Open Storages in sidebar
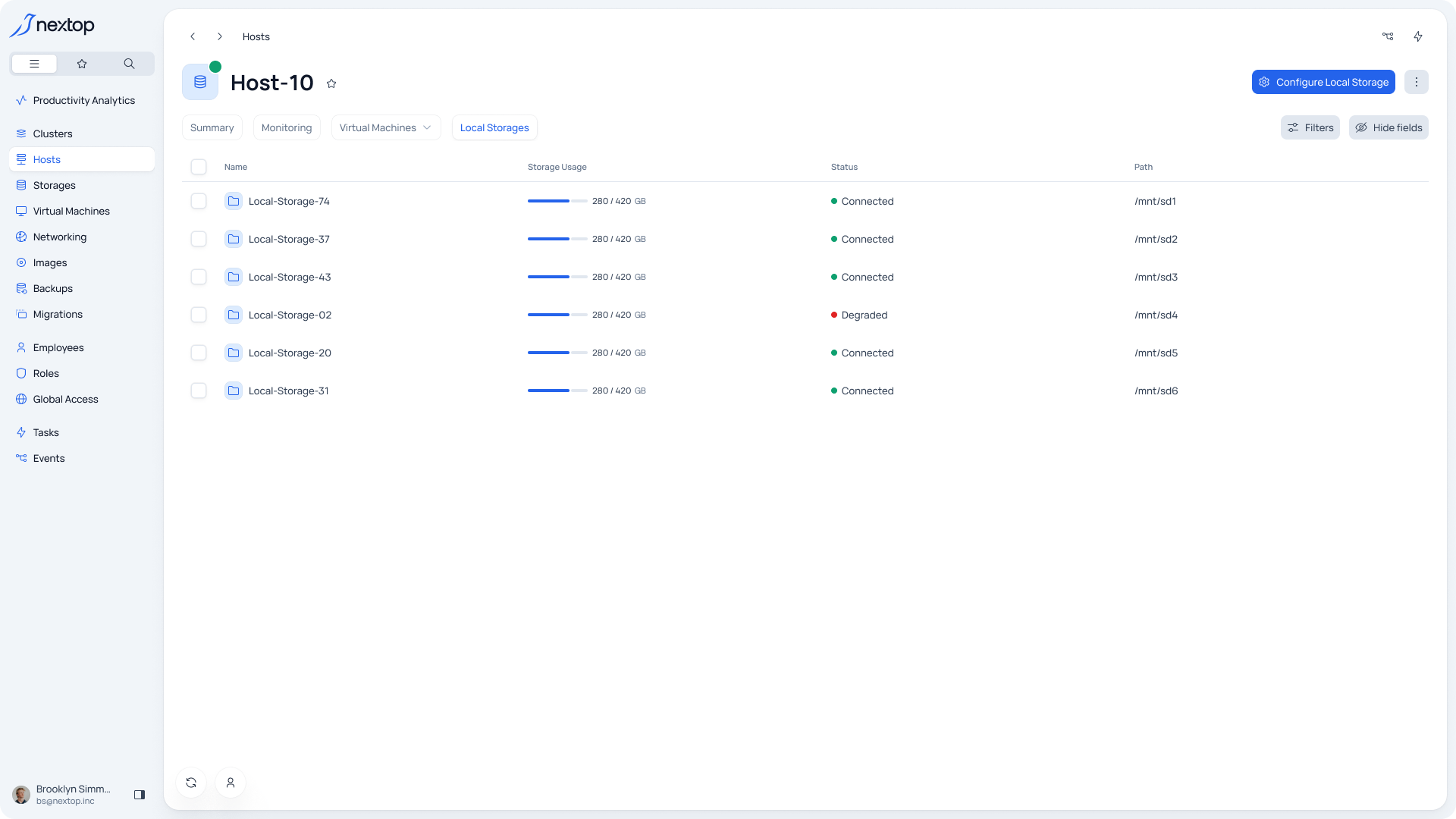The width and height of the screenshot is (1456, 819). click(82, 185)
